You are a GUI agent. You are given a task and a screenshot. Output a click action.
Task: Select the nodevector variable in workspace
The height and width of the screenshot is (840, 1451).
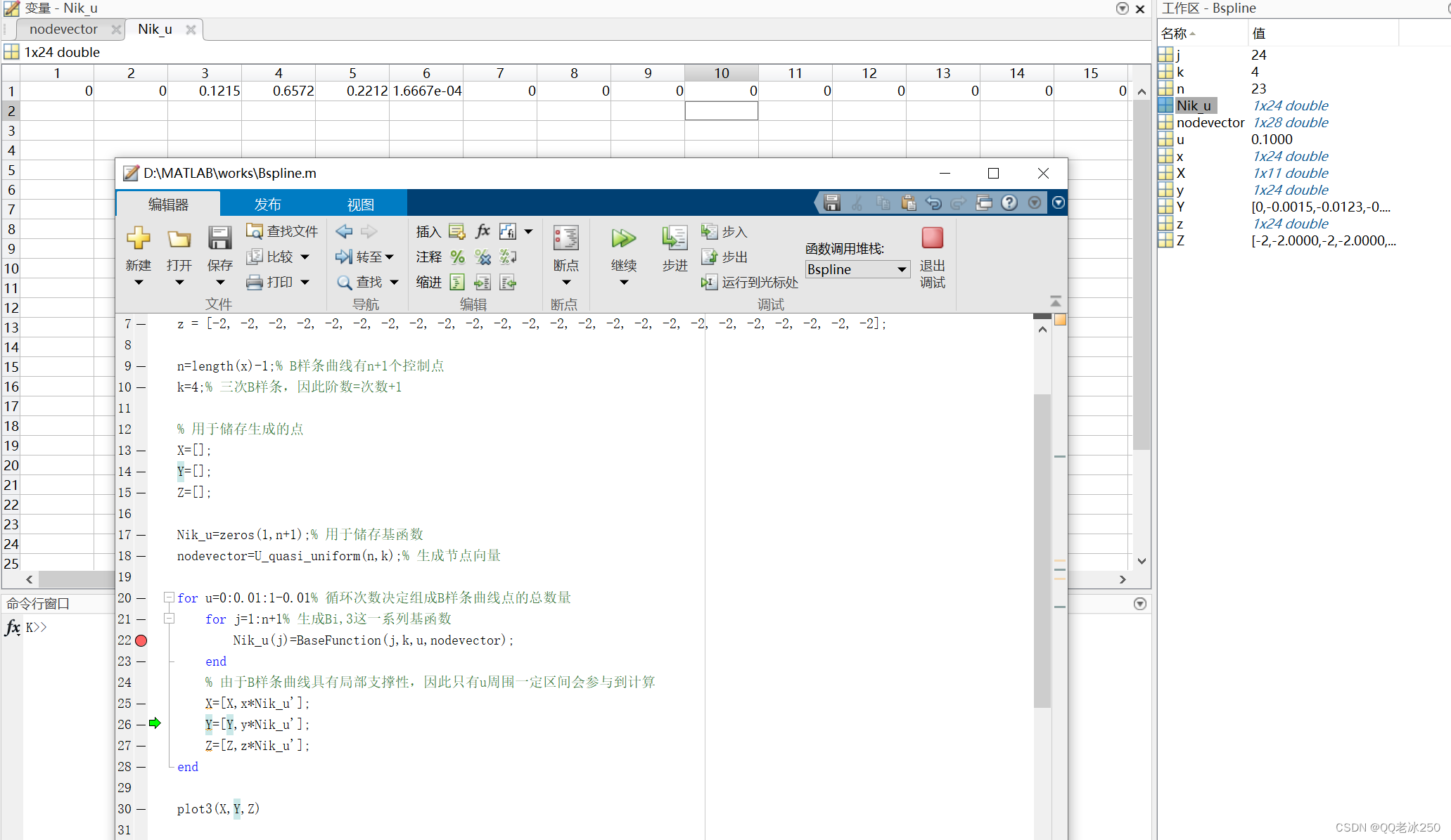(x=1210, y=123)
